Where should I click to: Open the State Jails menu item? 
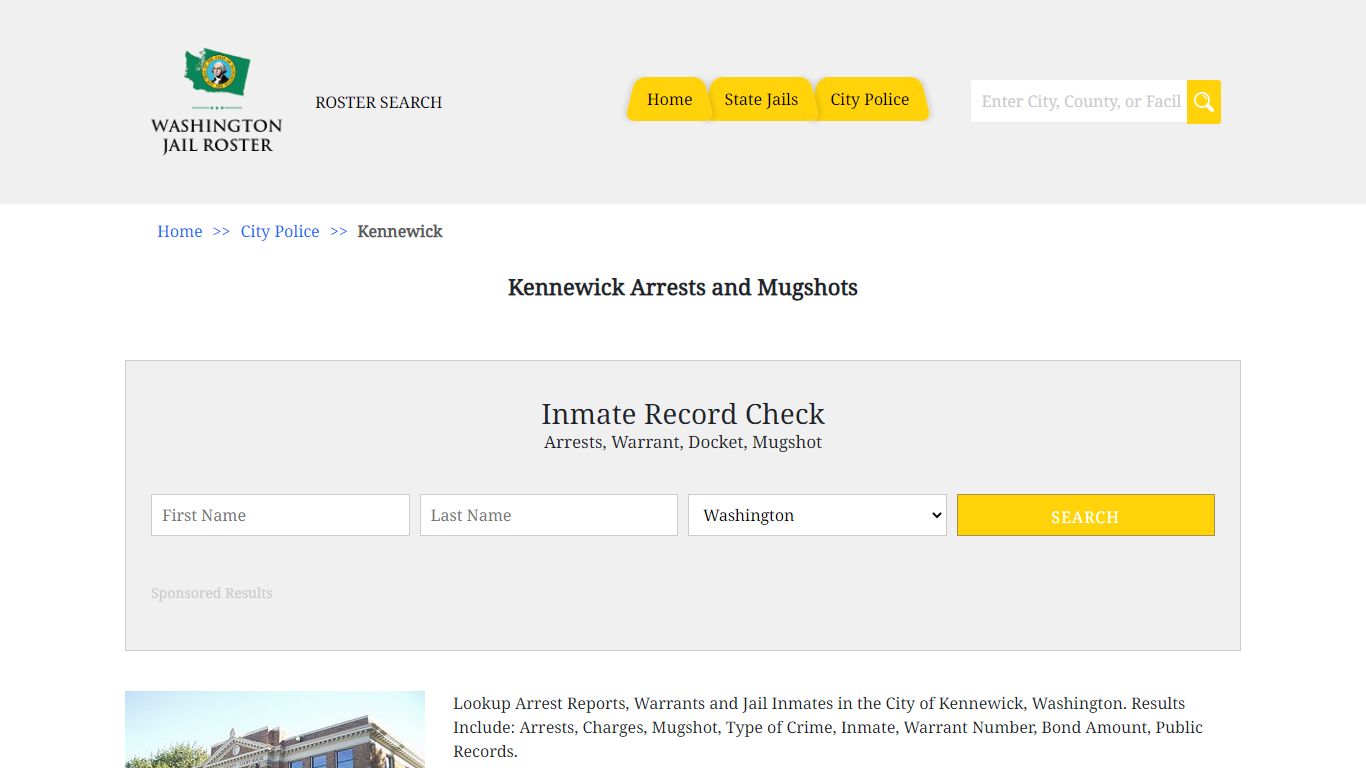761,99
